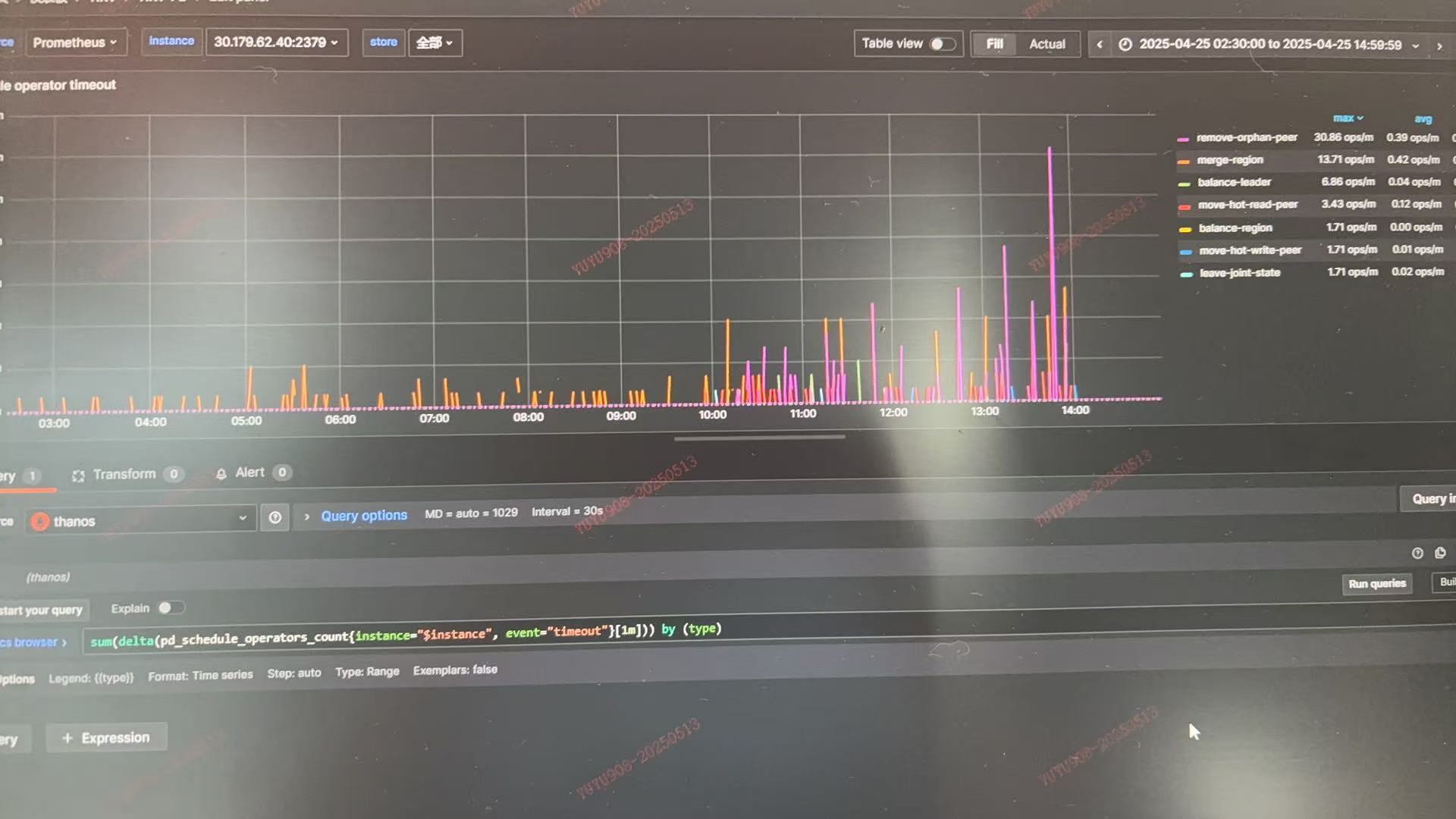Click the clock icon in time picker
The height and width of the screenshot is (819, 1456).
click(x=1125, y=45)
